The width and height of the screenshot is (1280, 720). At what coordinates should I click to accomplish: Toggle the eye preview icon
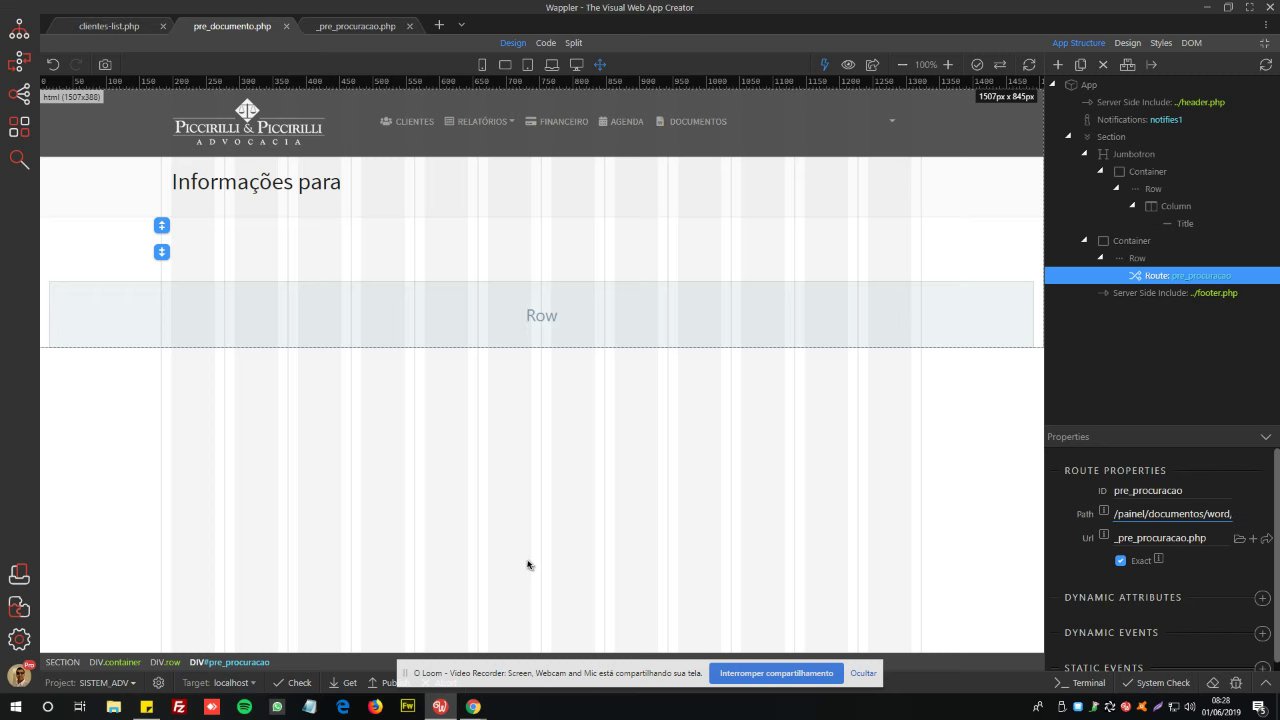848,65
